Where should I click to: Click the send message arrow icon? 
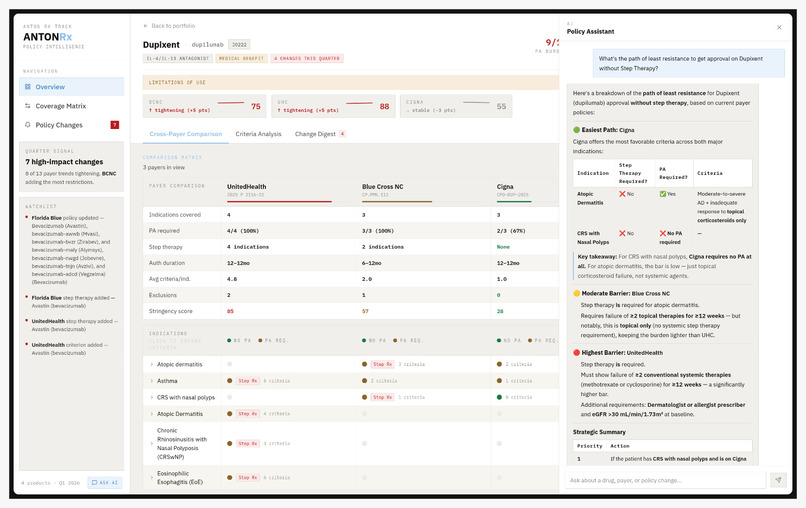(778, 480)
